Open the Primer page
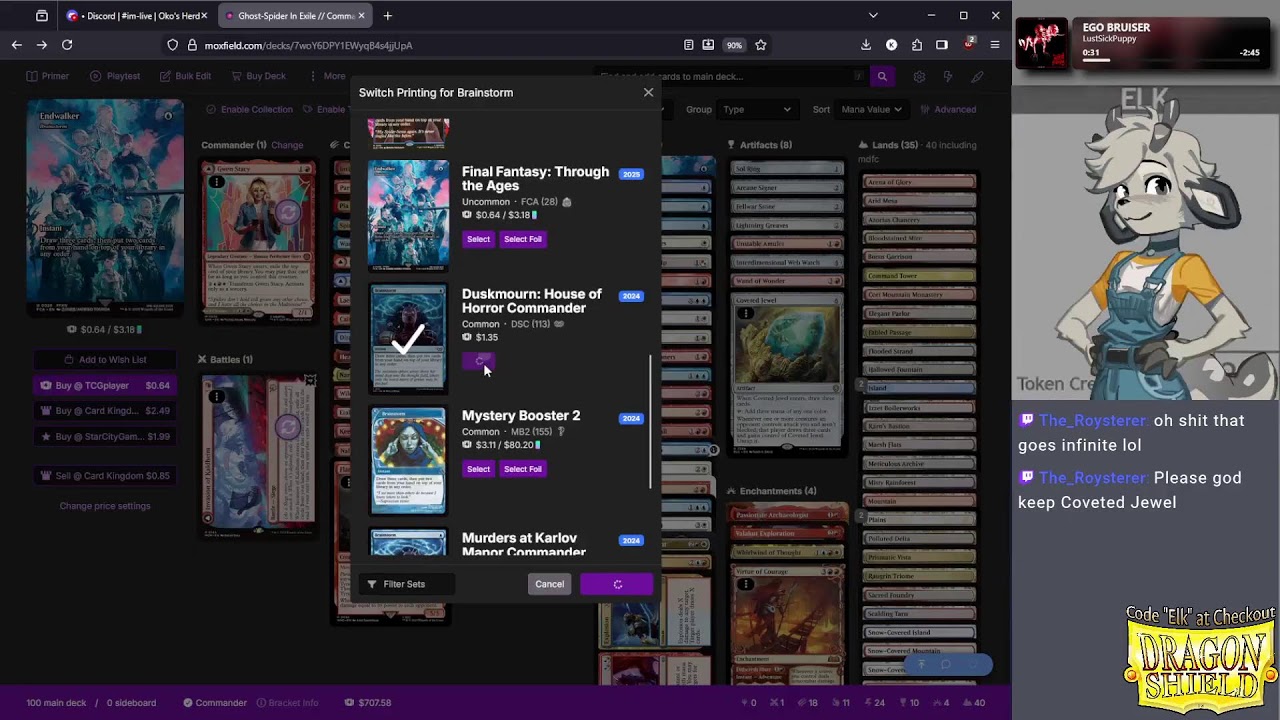The image size is (1280, 720). [x=48, y=76]
